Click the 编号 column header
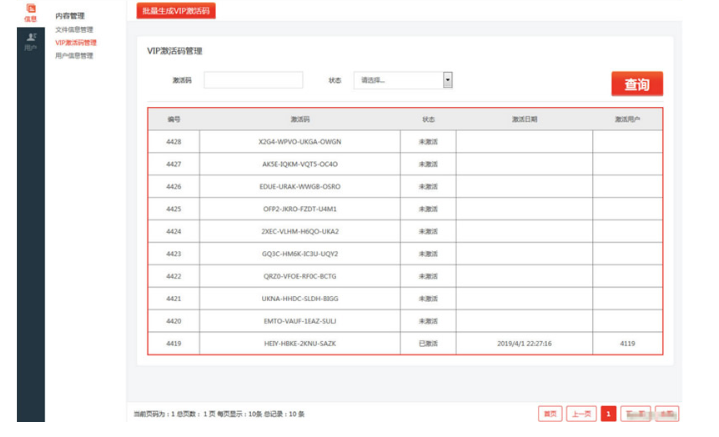Image resolution: width=719 pixels, height=437 pixels. coord(173,119)
